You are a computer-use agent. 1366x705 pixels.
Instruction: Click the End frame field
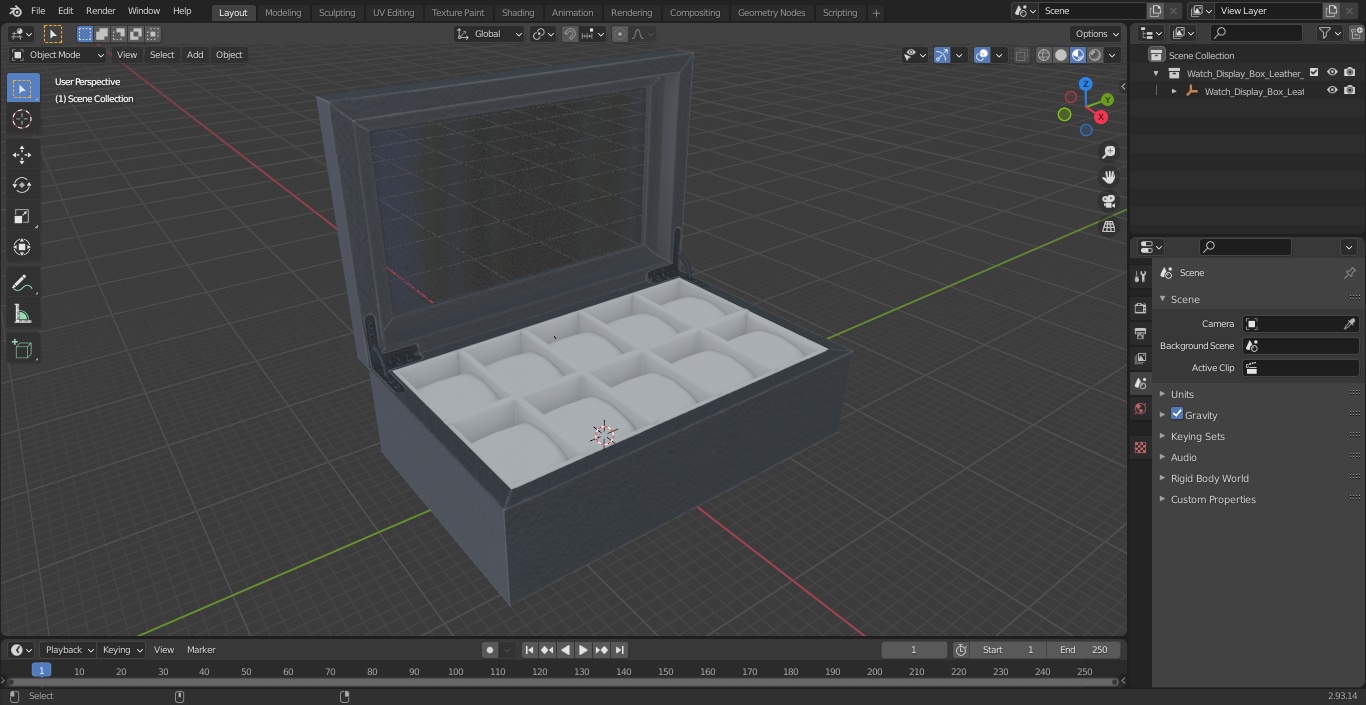pyautogui.click(x=1083, y=650)
